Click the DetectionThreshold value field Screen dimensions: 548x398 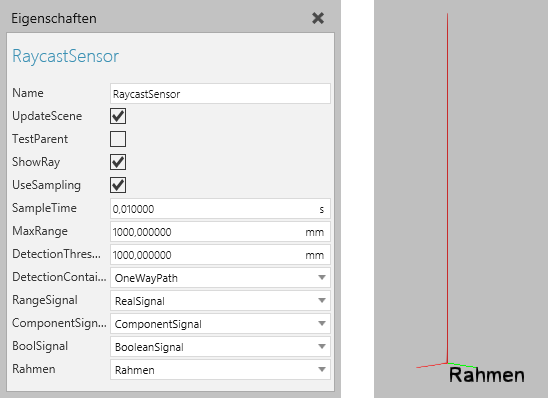[x=220, y=255]
